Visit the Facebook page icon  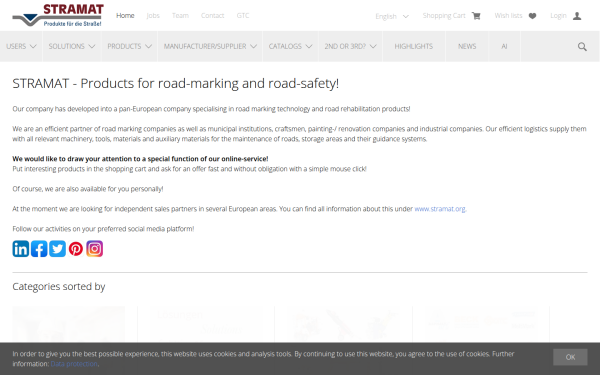[x=39, y=249]
